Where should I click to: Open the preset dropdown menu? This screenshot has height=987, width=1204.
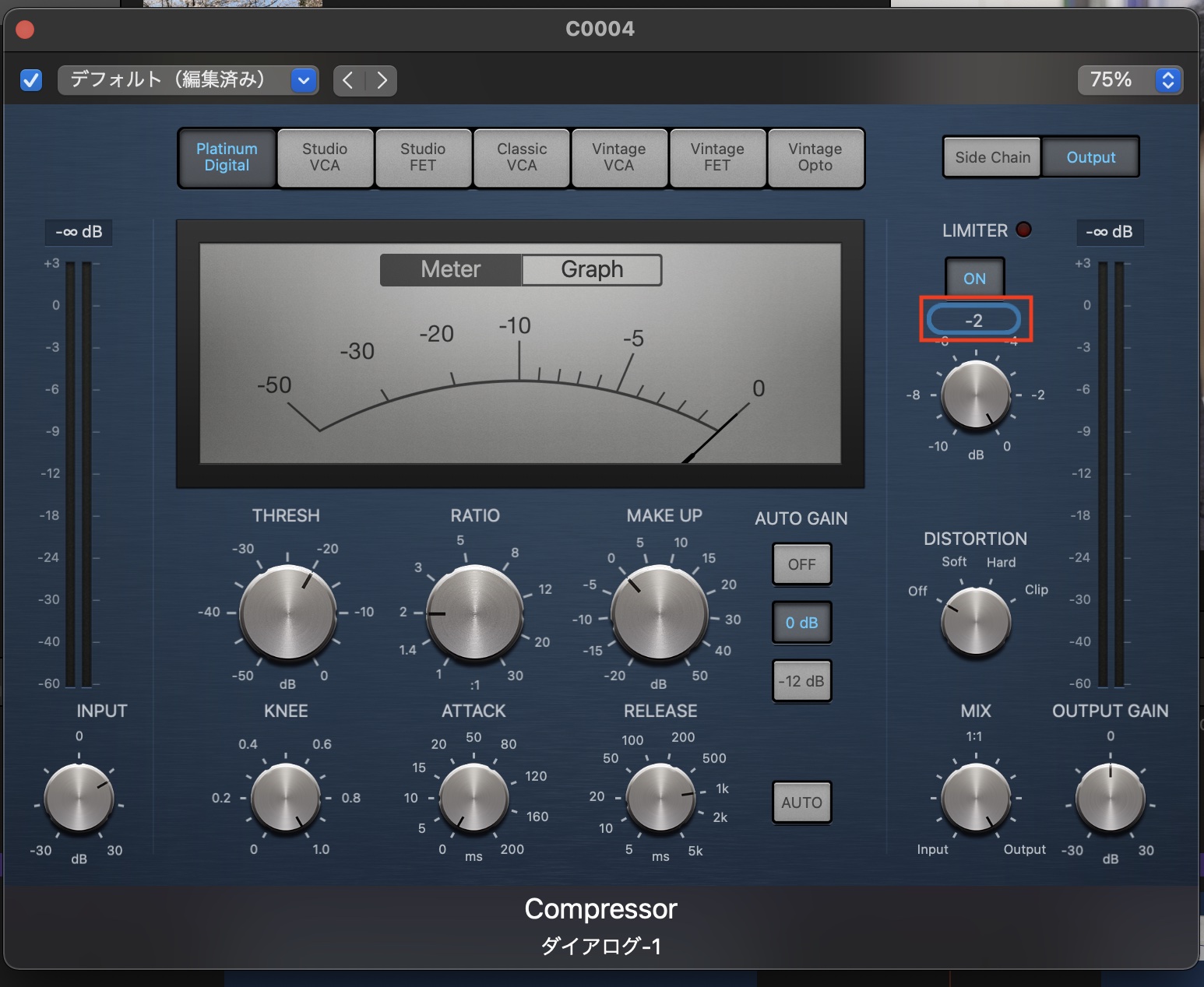pos(188,79)
